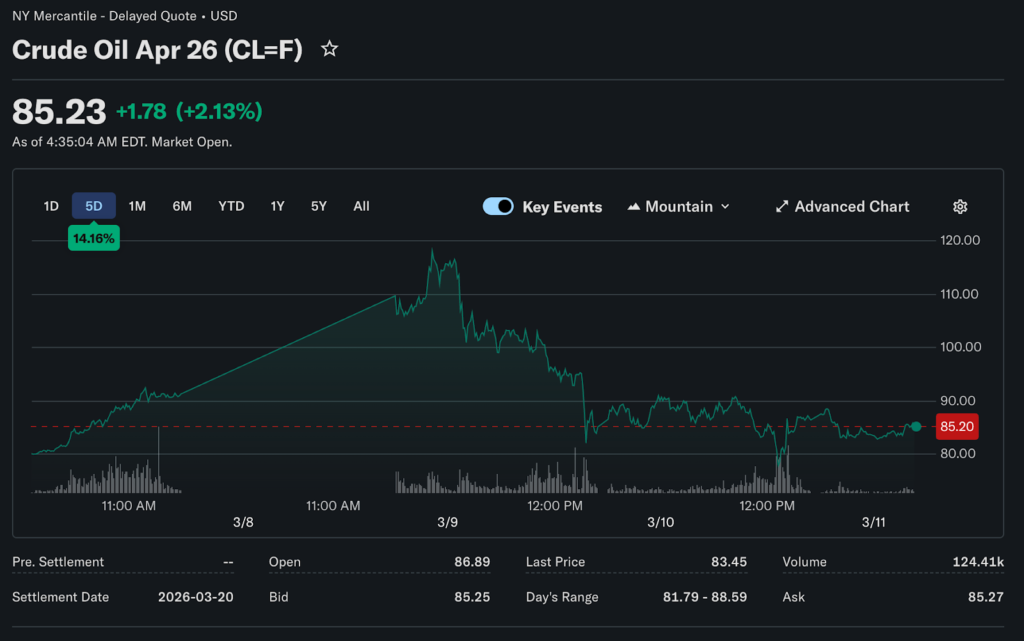
Task: Click the Advanced Chart expand arrows icon
Action: tap(782, 207)
